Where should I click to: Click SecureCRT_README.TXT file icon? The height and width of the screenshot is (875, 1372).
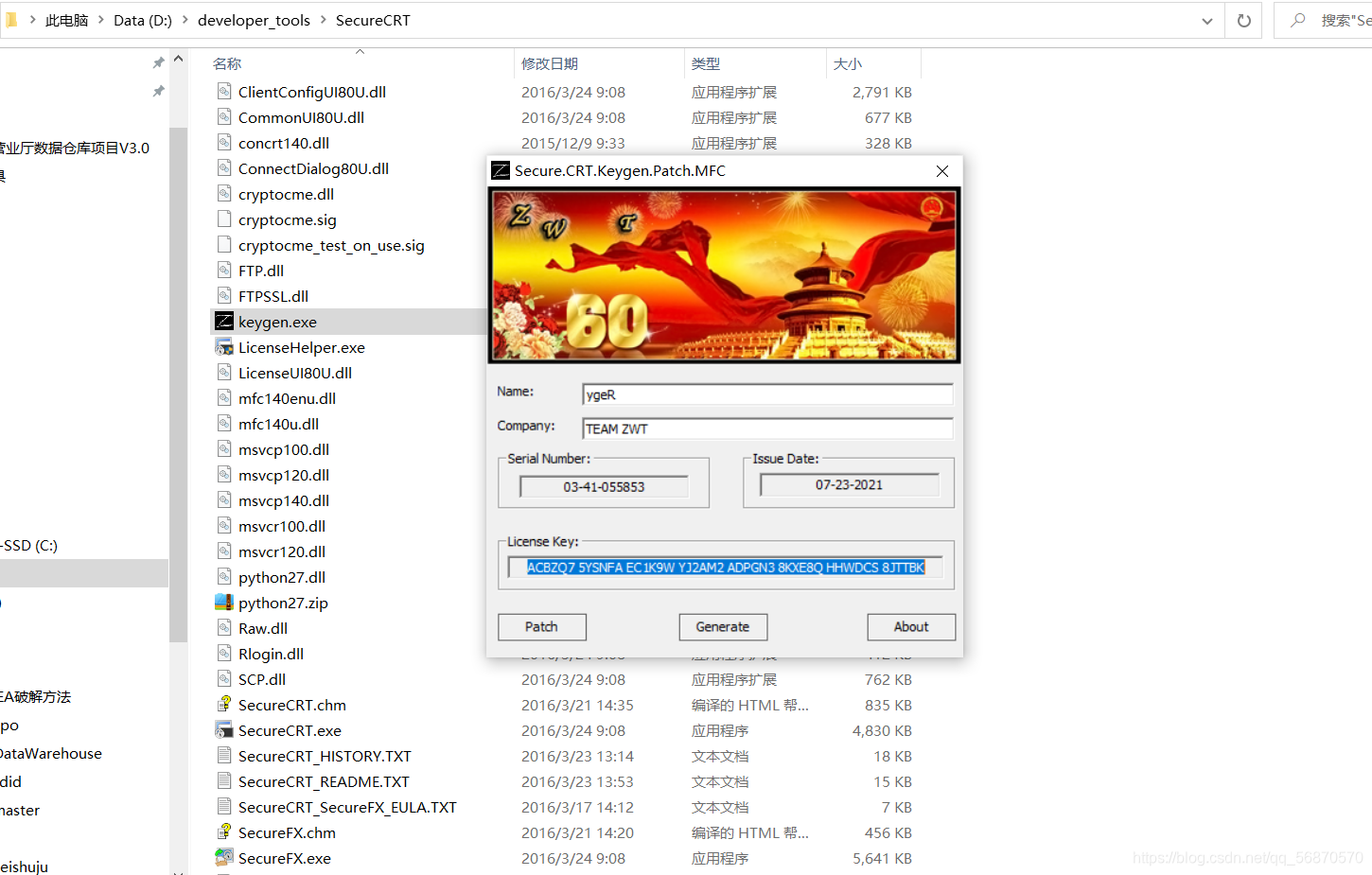tap(224, 781)
